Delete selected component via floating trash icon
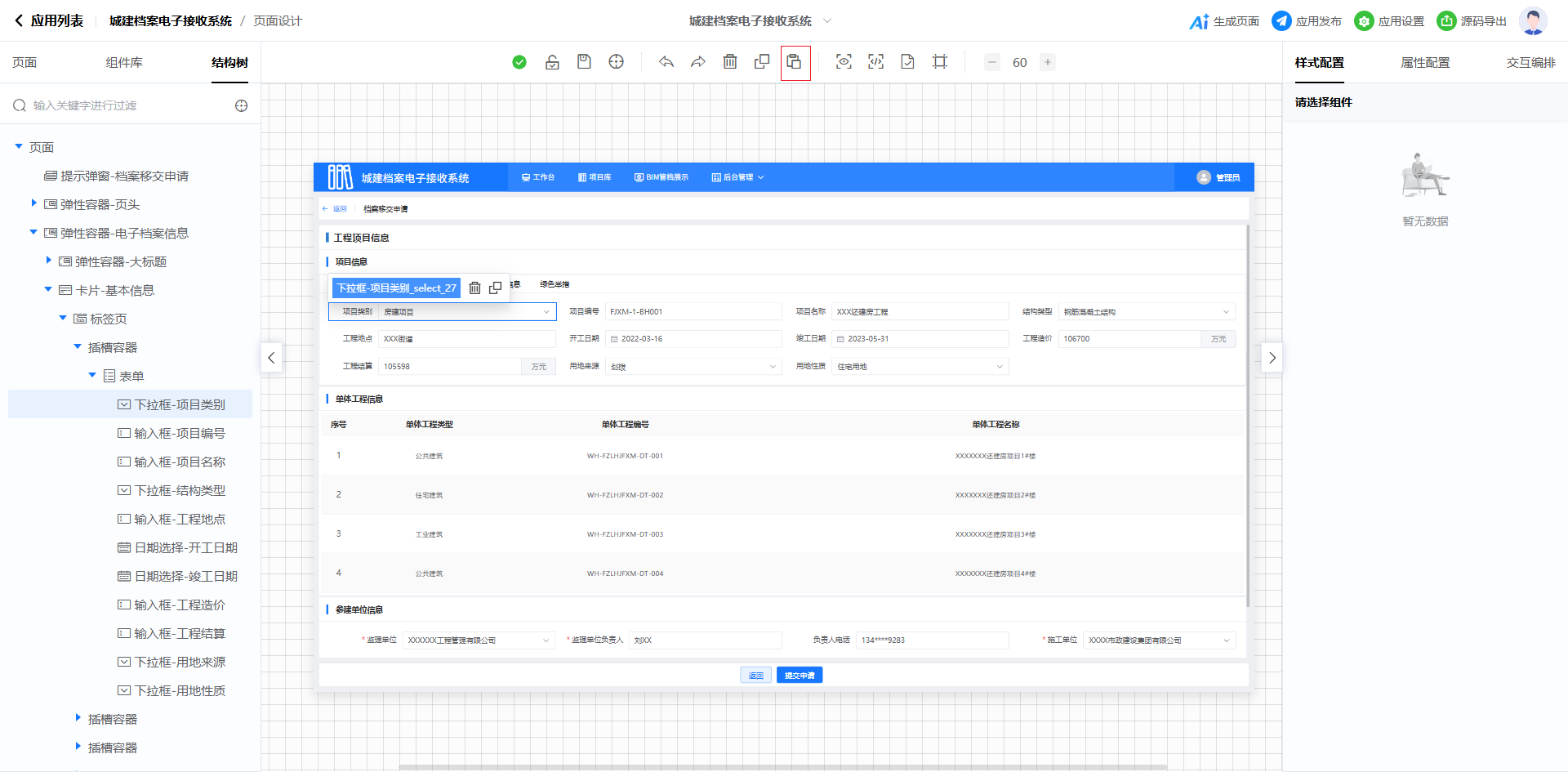This screenshot has height=772, width=1568. click(x=474, y=288)
